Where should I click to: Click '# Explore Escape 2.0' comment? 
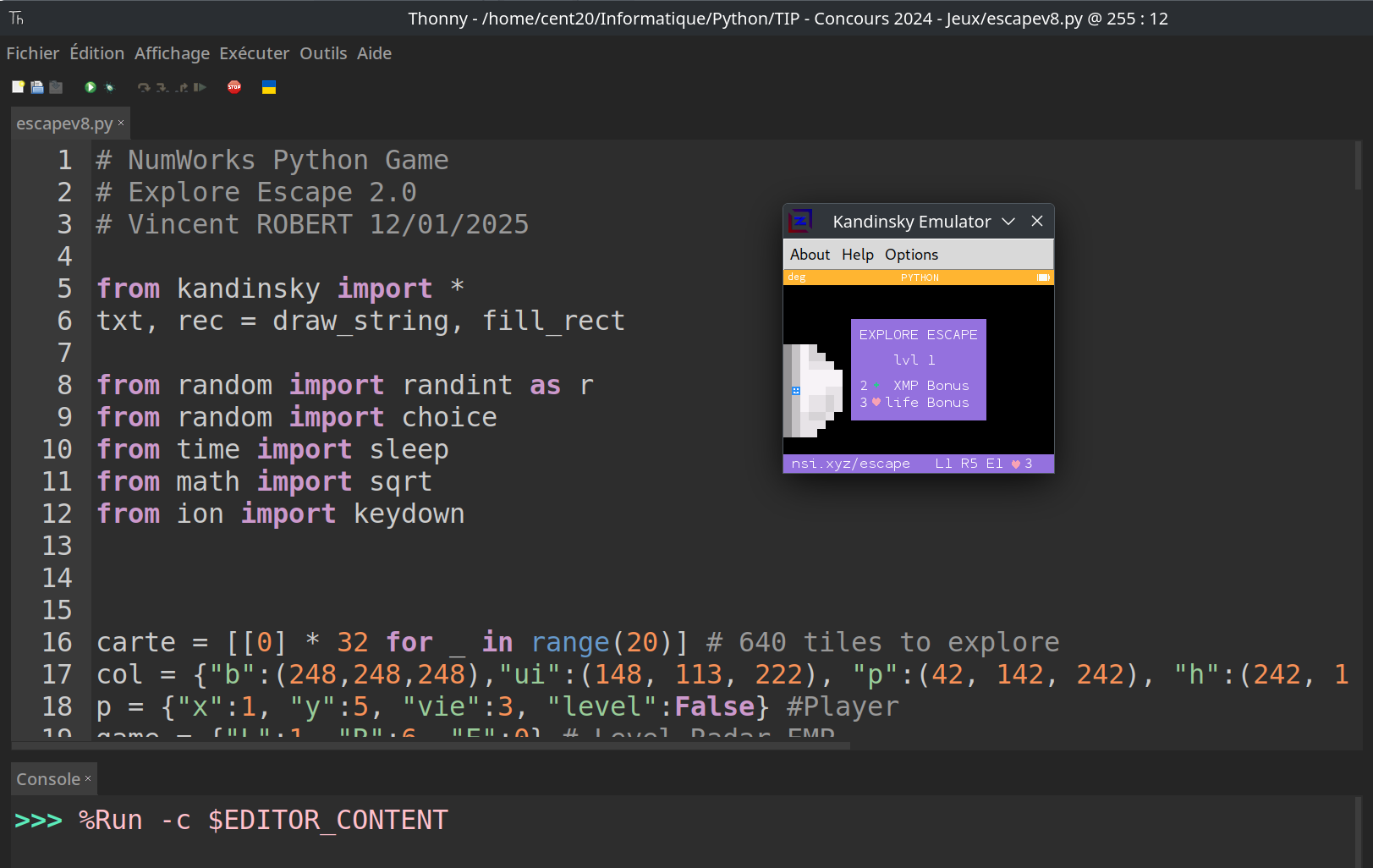click(256, 192)
